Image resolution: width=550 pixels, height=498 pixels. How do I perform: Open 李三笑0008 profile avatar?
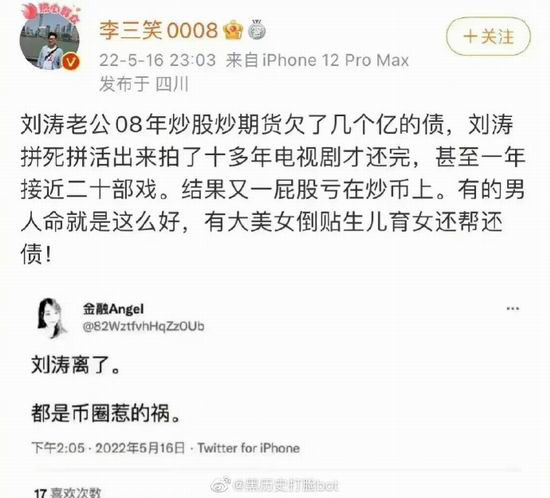(x=49, y=40)
